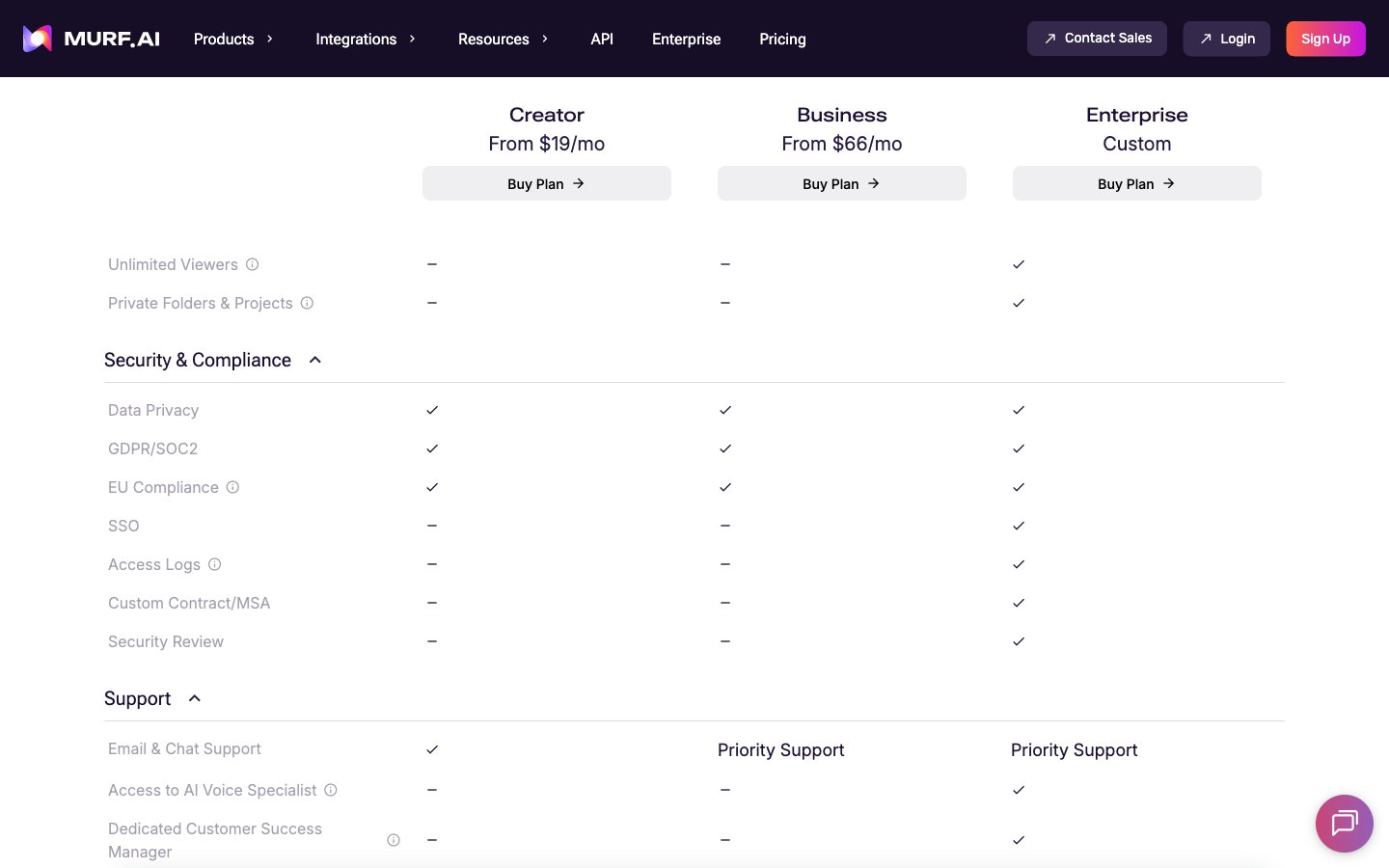Collapse the Support section
This screenshot has height=868, width=1389.
click(x=195, y=698)
